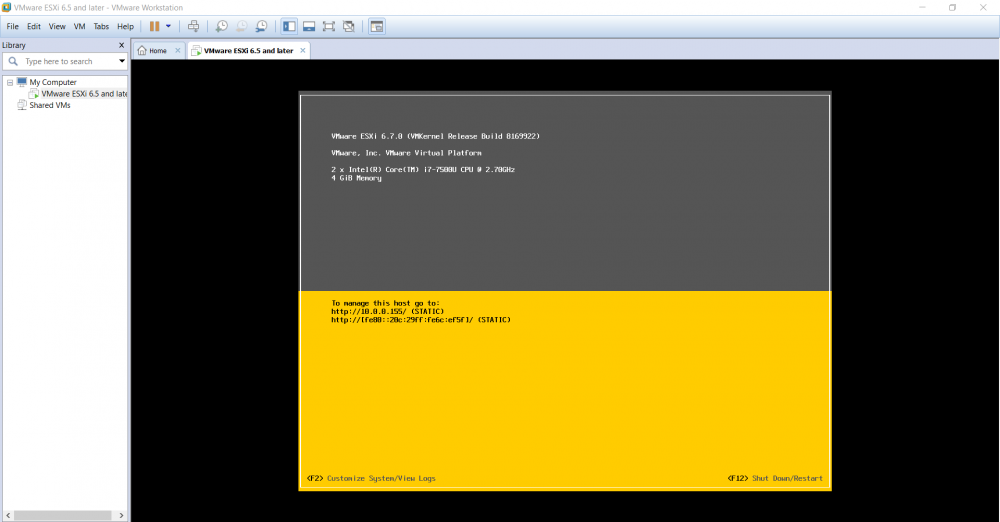Open the Help menu
This screenshot has height=522, width=1000.
126,26
